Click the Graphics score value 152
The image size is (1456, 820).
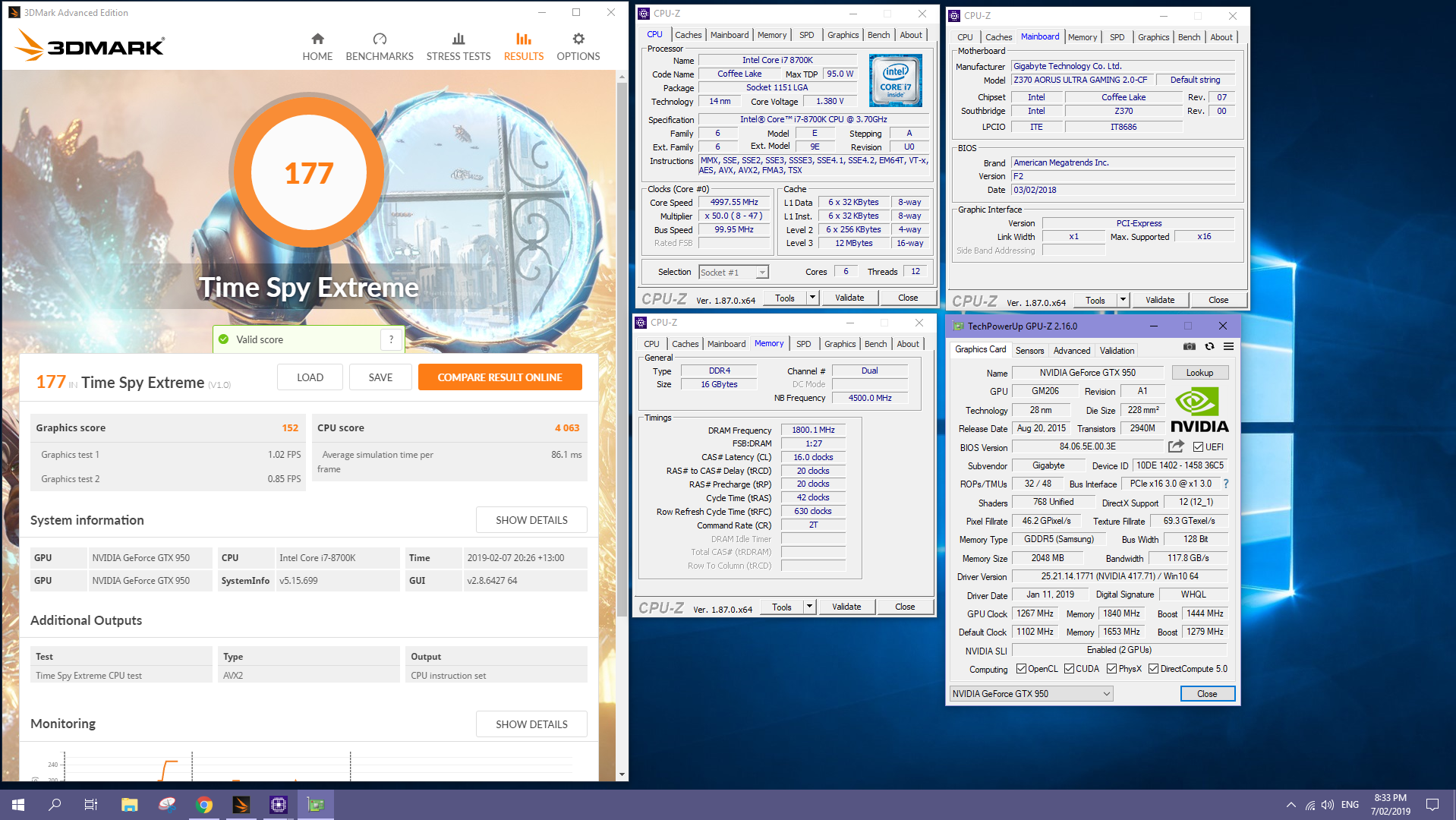pyautogui.click(x=290, y=427)
